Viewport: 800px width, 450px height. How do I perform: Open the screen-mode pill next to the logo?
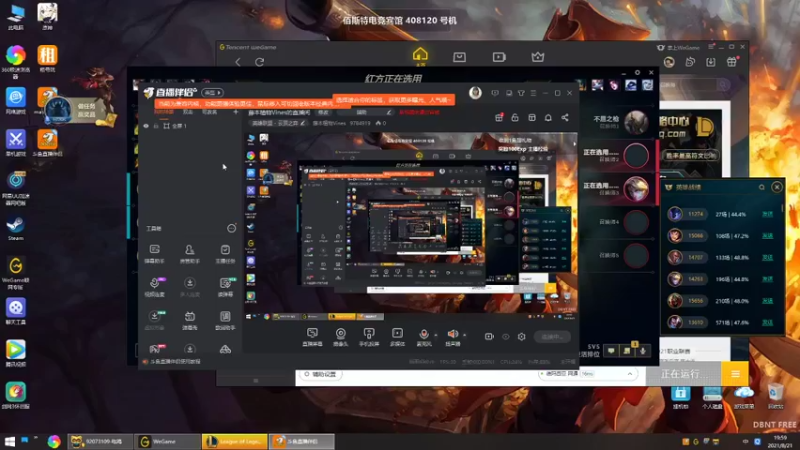coord(212,93)
